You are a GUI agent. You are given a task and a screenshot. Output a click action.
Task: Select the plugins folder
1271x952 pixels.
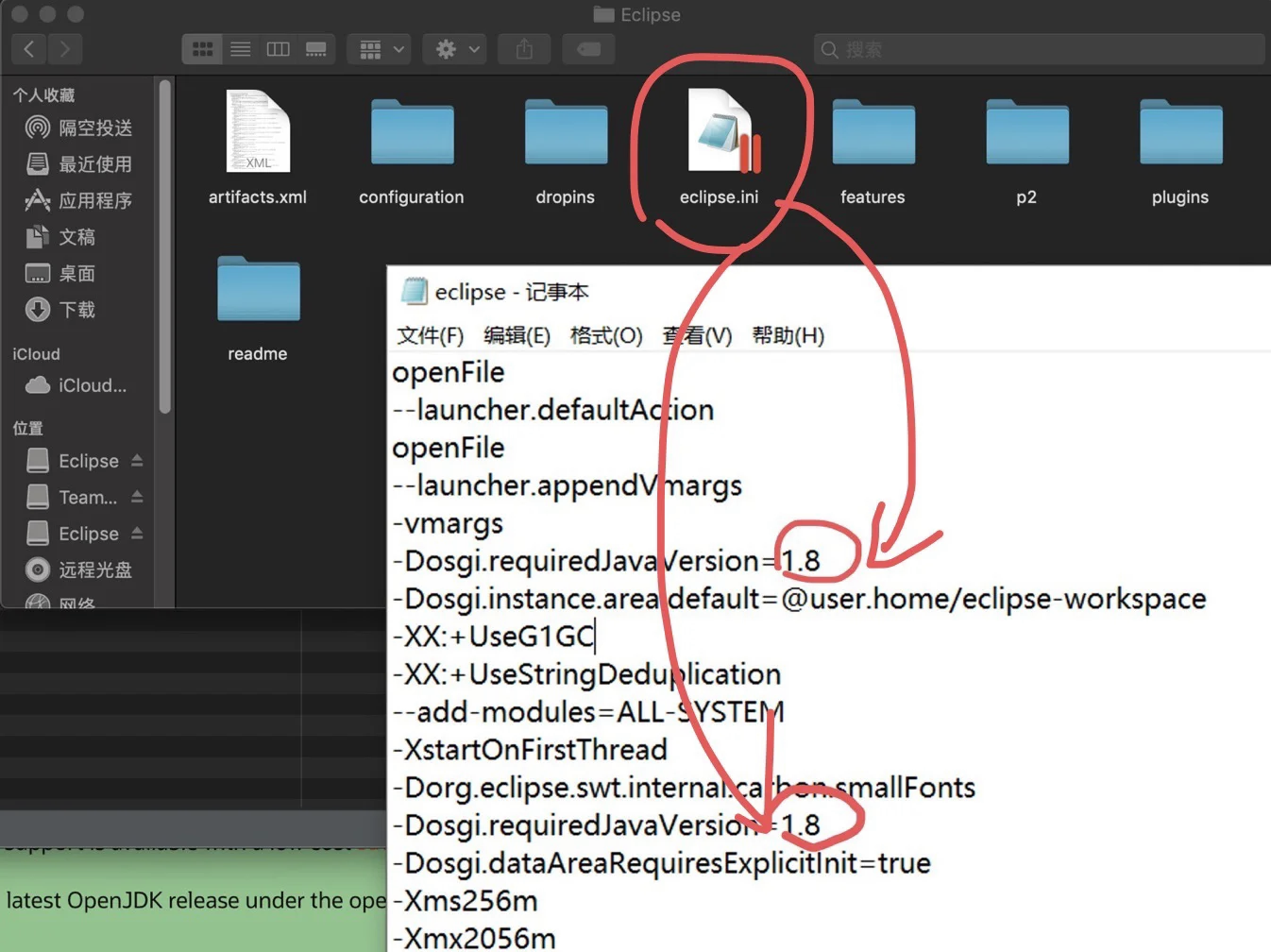1180,151
